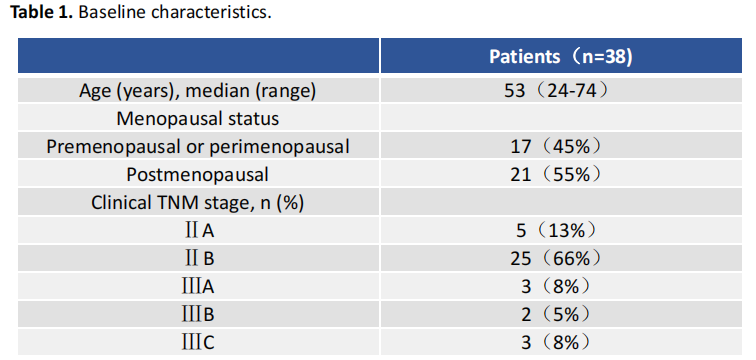Select the Patients (n=38) header cell
This screenshot has width=756, height=360.
point(561,56)
